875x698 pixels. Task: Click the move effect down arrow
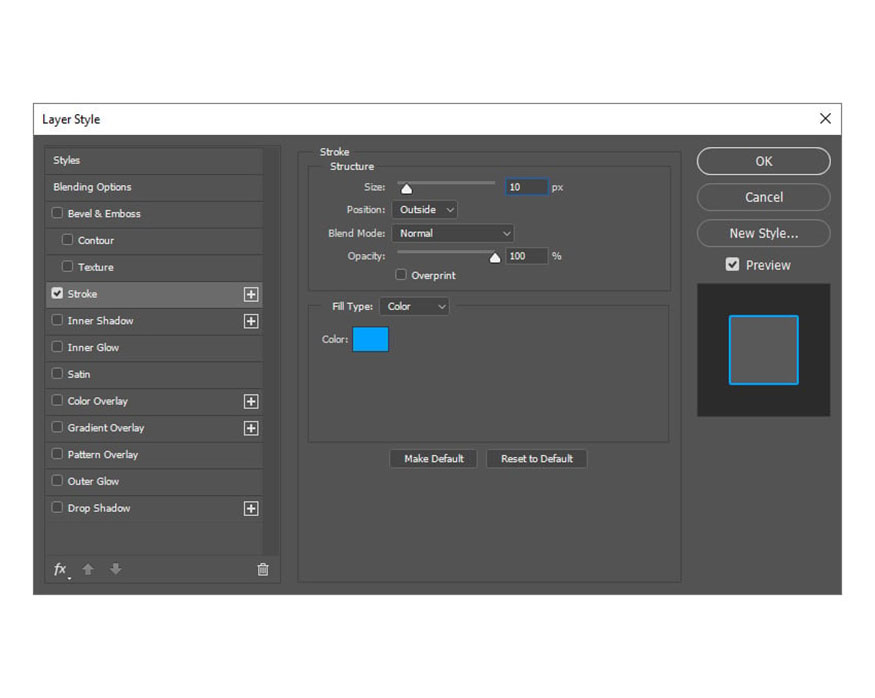116,569
